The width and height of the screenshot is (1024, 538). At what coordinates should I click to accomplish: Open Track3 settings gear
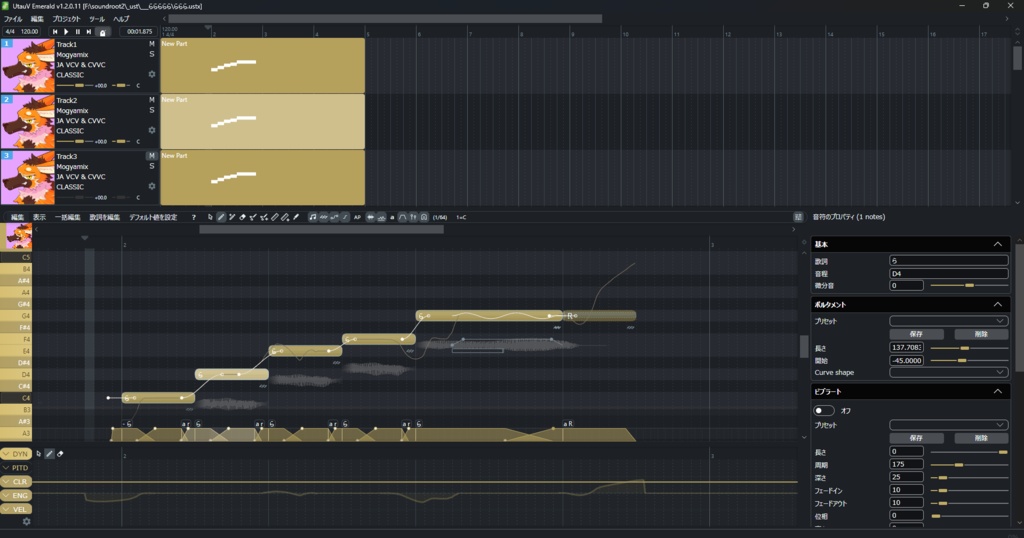point(152,186)
